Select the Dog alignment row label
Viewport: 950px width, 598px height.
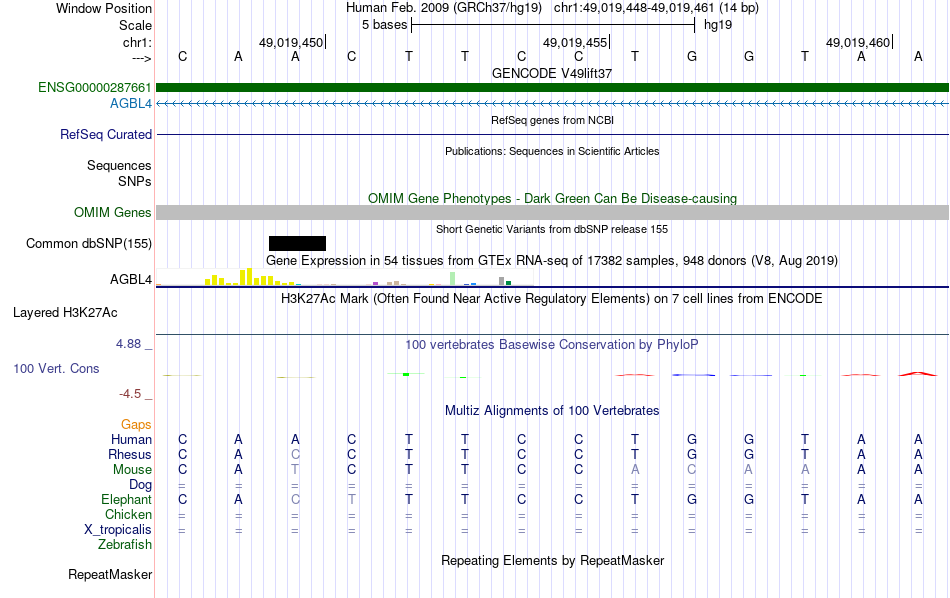[x=140, y=485]
